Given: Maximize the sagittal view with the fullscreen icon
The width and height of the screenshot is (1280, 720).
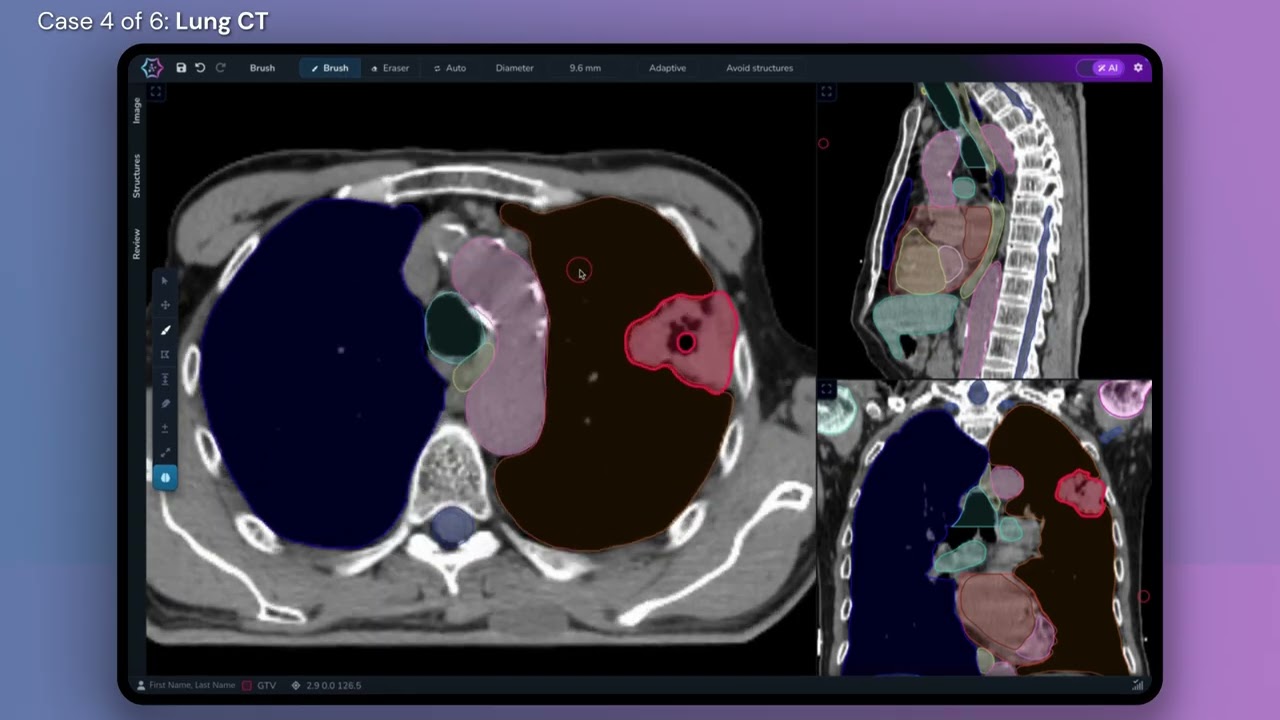Looking at the screenshot, I should point(827,92).
